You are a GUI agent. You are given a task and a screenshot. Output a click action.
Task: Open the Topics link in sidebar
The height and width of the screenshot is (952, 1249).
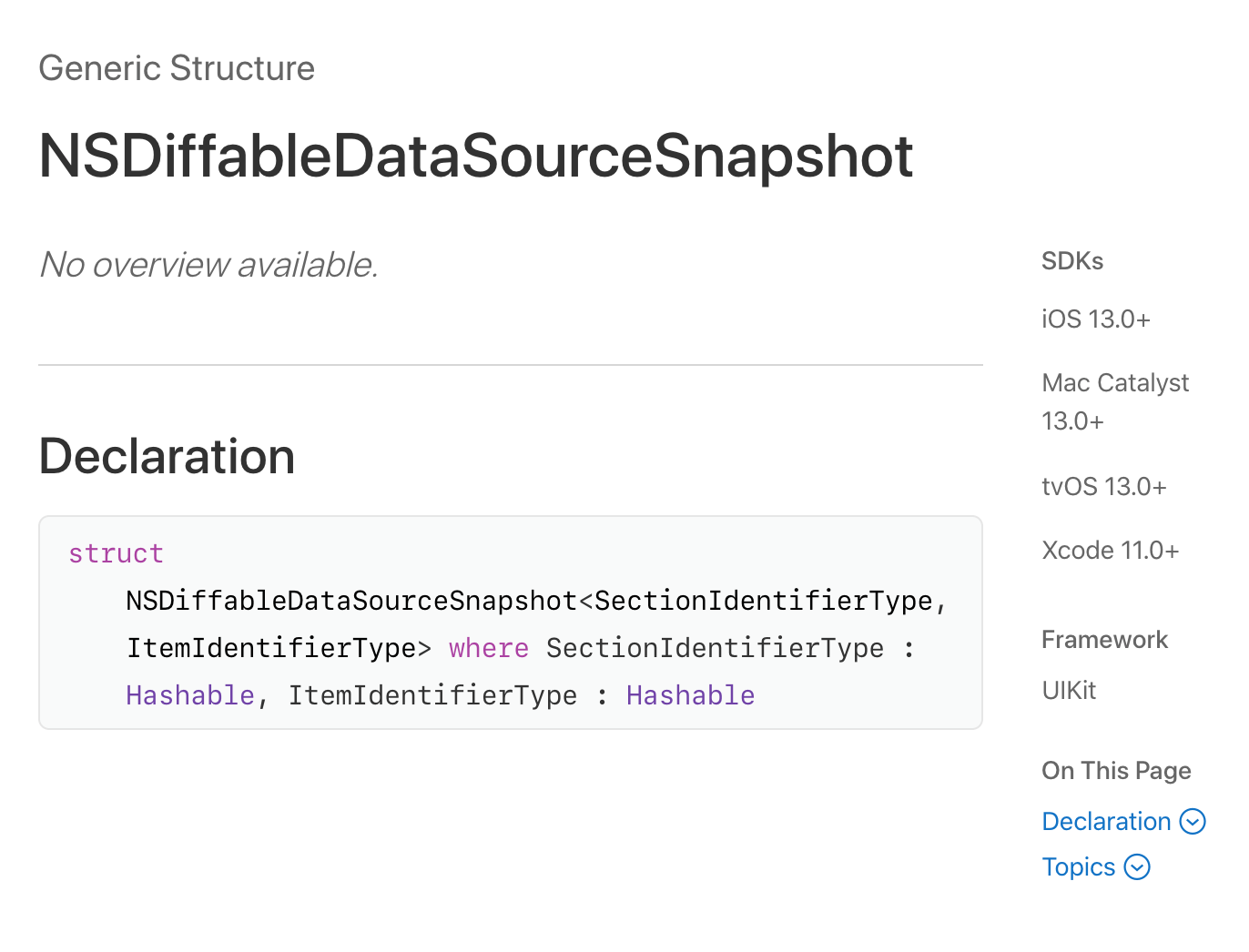[x=1078, y=867]
